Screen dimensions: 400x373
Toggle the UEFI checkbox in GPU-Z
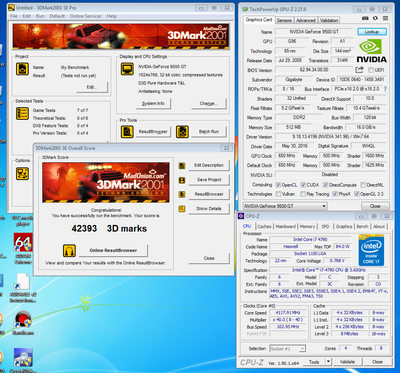pyautogui.click(x=371, y=70)
